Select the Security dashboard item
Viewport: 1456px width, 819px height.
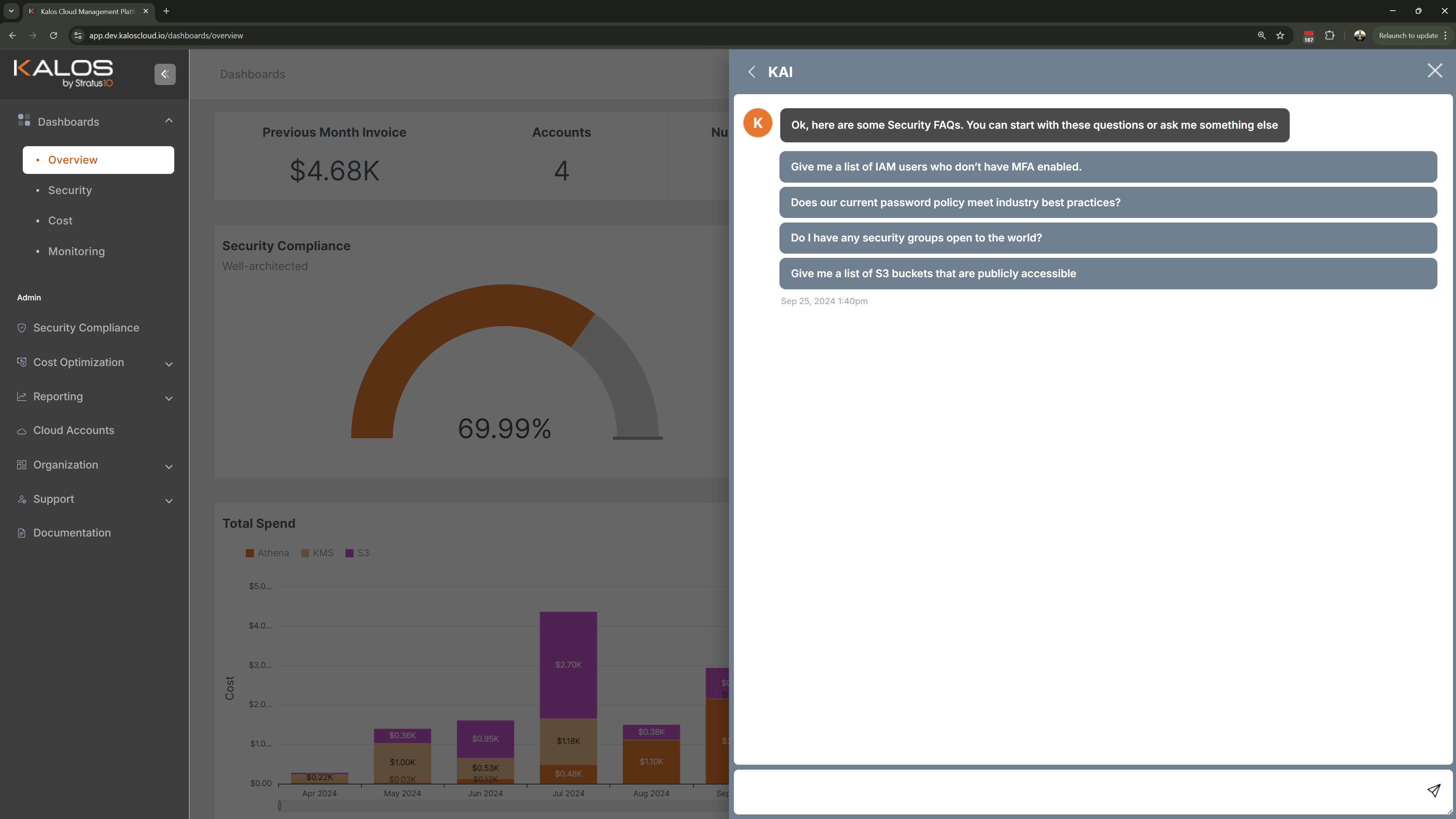tap(70, 190)
